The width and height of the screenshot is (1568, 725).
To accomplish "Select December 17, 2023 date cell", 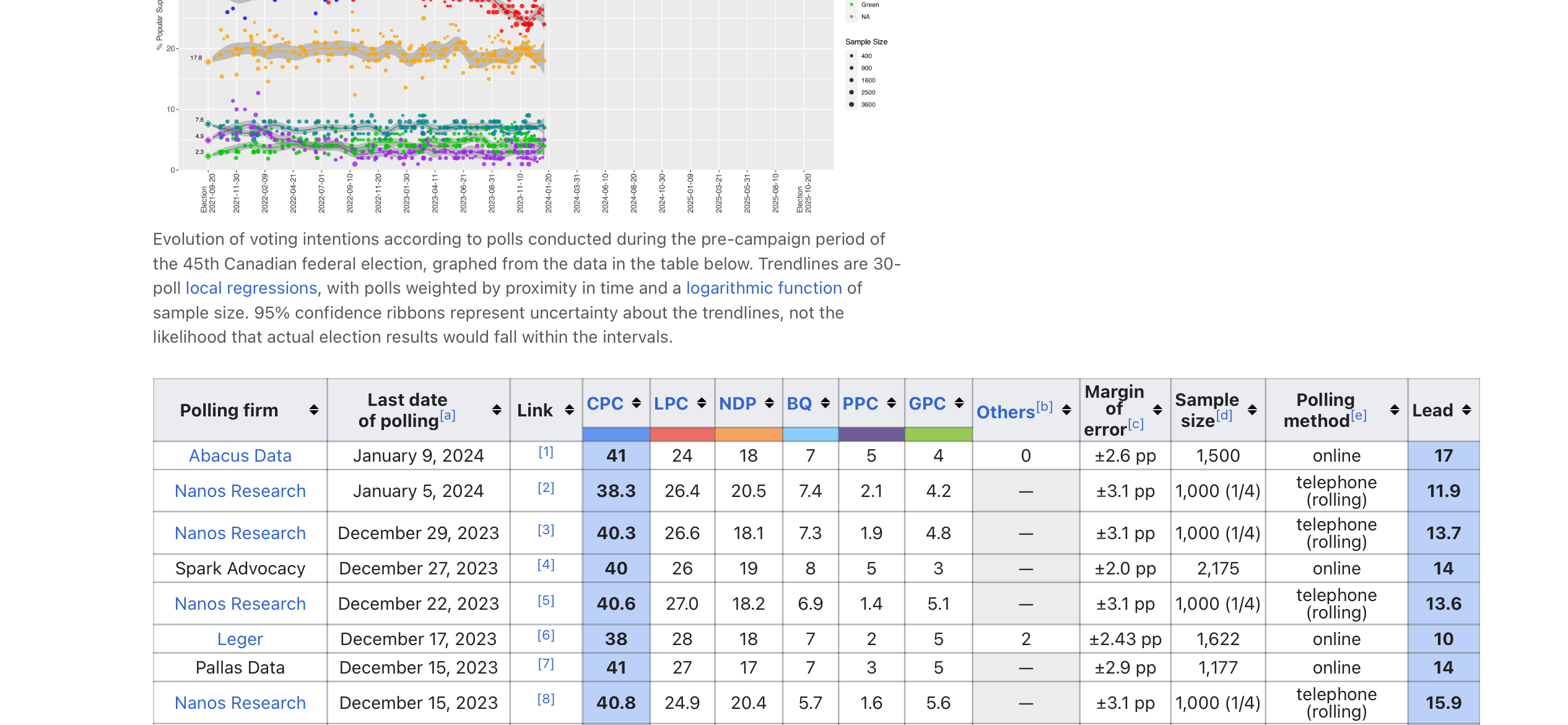I will tap(419, 639).
